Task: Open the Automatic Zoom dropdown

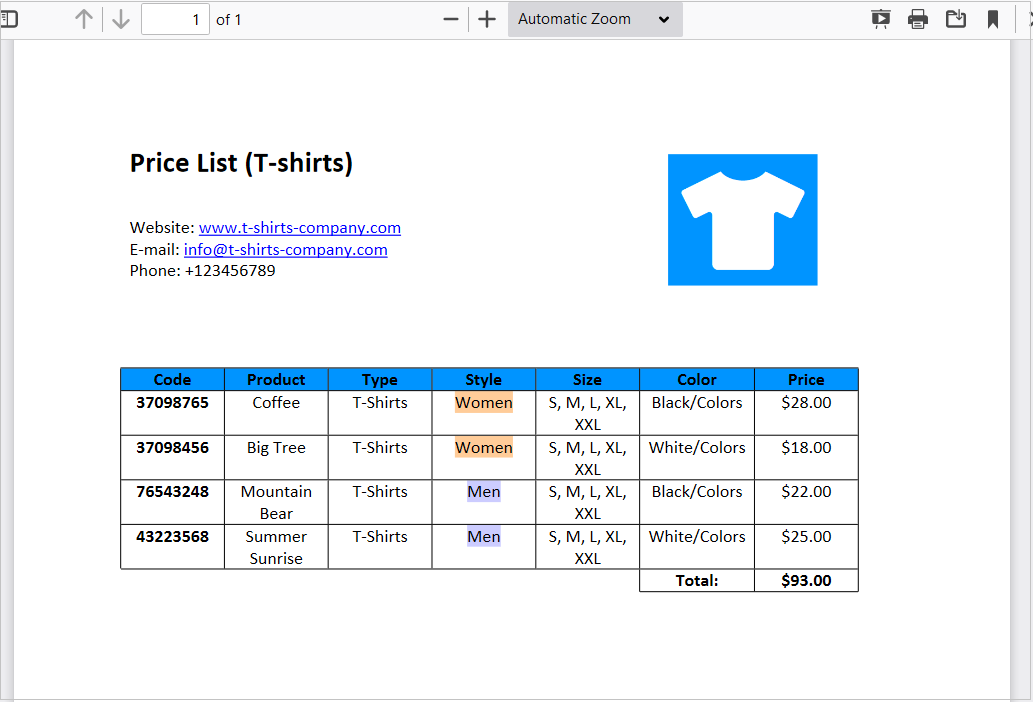Action: (595, 19)
